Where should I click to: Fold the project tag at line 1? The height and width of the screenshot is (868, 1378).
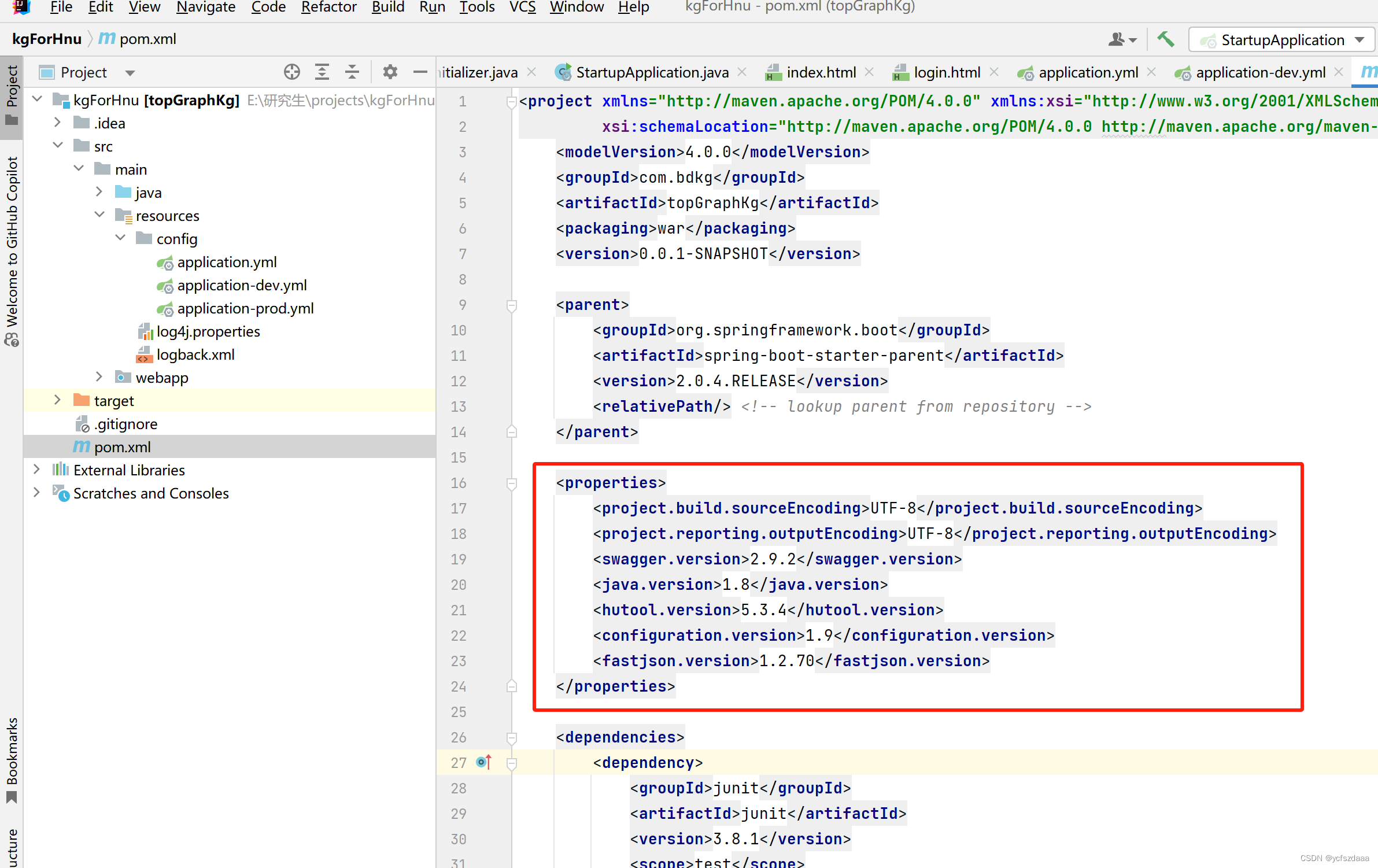[x=511, y=102]
